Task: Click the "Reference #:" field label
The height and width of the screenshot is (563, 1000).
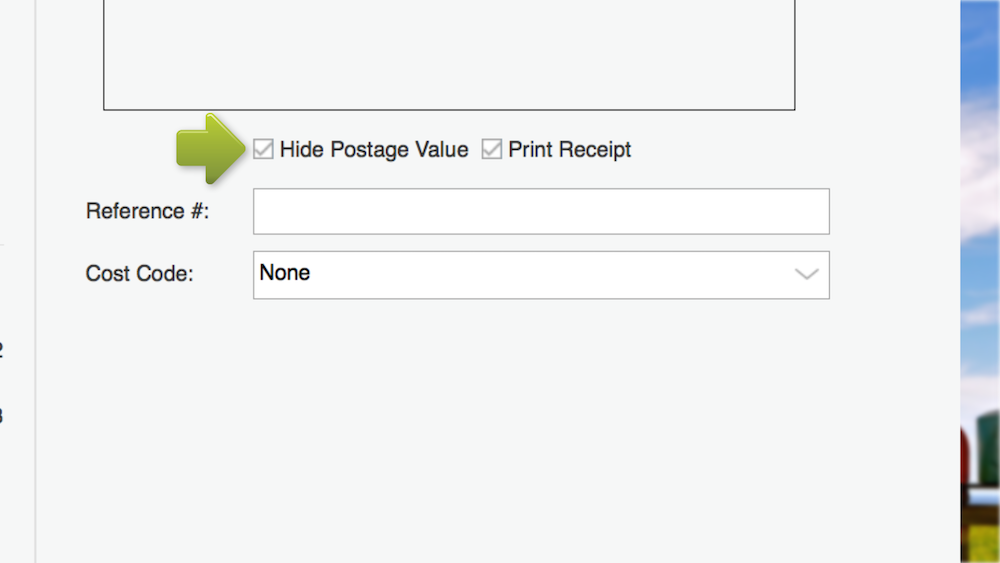Action: click(147, 212)
